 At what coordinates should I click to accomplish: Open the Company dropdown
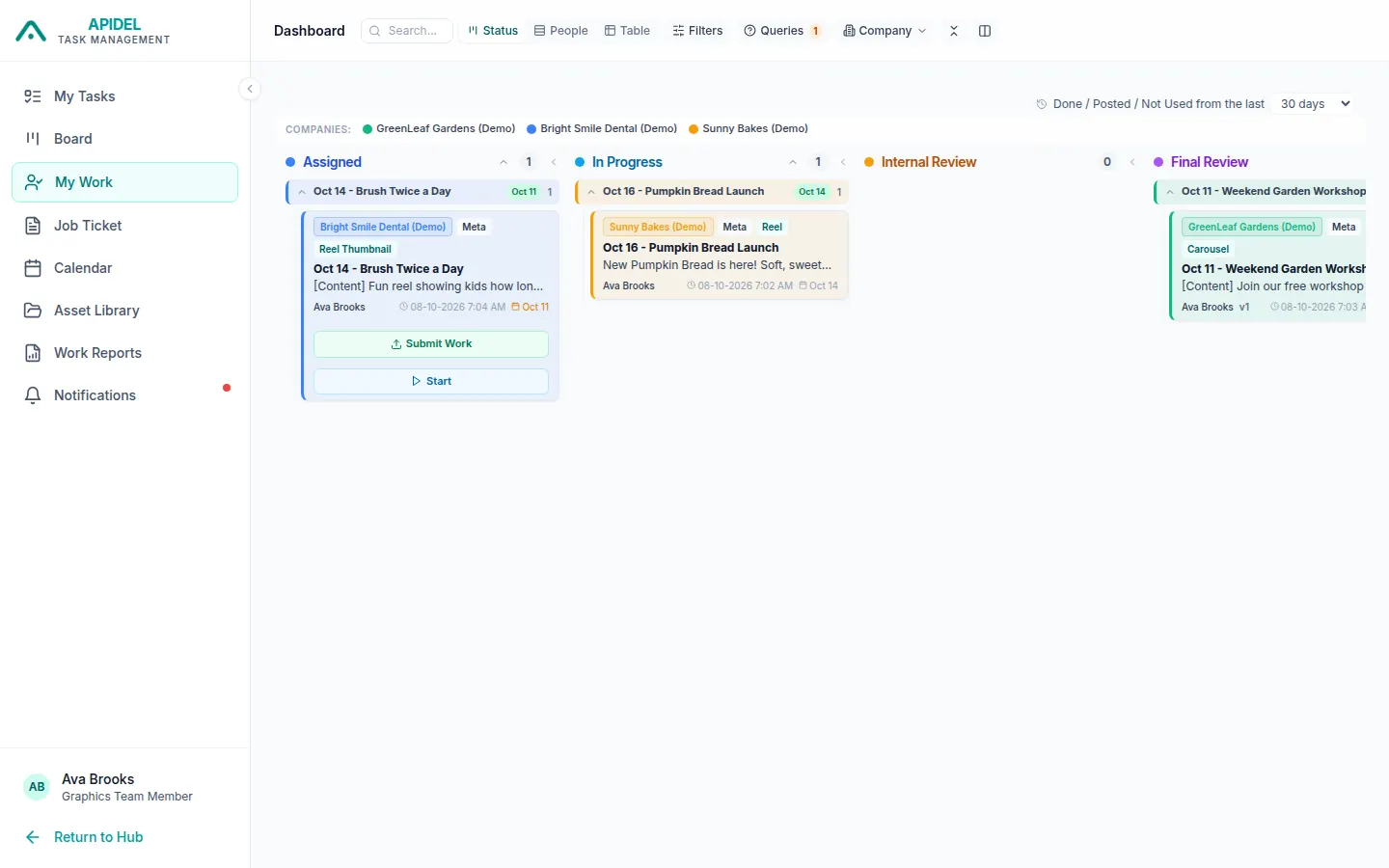point(885,31)
